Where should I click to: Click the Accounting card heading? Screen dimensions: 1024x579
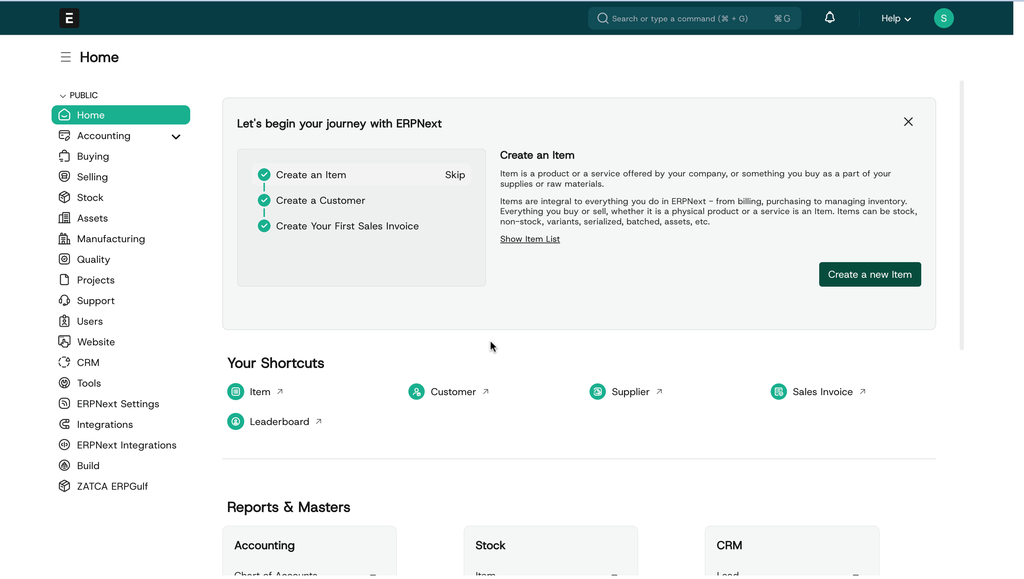click(264, 545)
